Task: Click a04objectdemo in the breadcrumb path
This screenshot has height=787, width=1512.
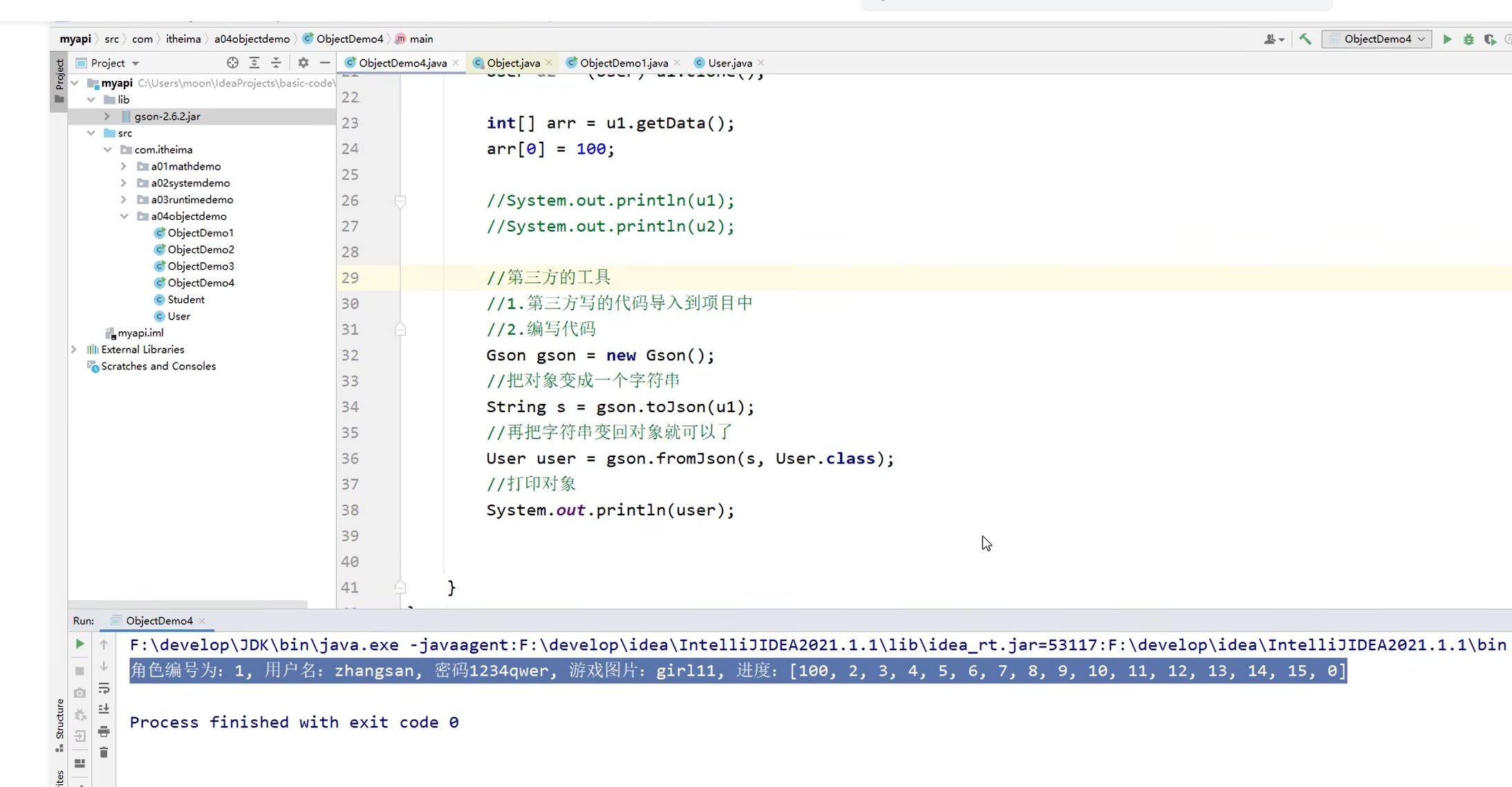Action: [x=252, y=39]
